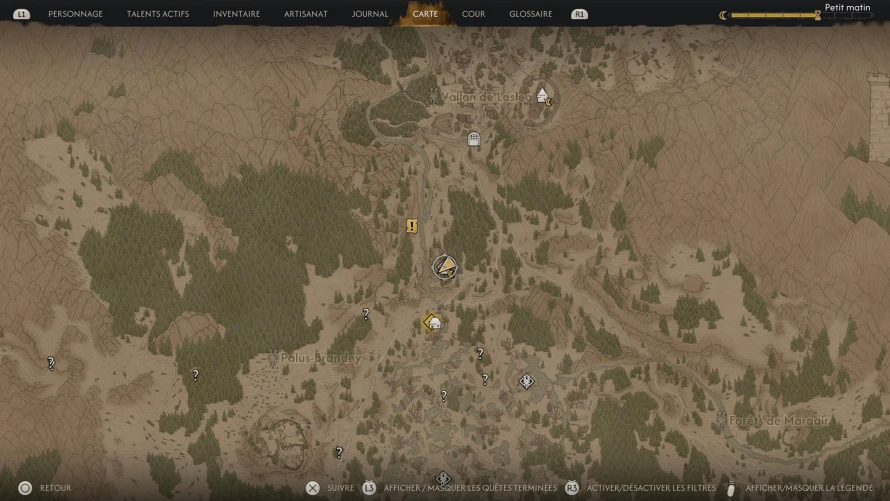Click the emblem beside the Vallon de Laslea label
This screenshot has width=890, height=501.
[x=433, y=96]
